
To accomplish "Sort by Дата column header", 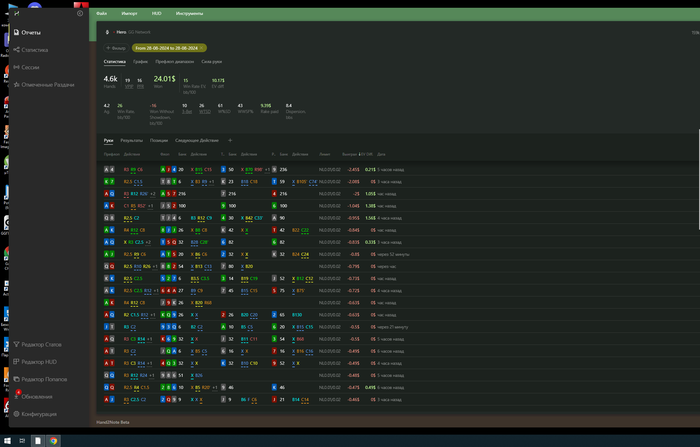I will [381, 154].
